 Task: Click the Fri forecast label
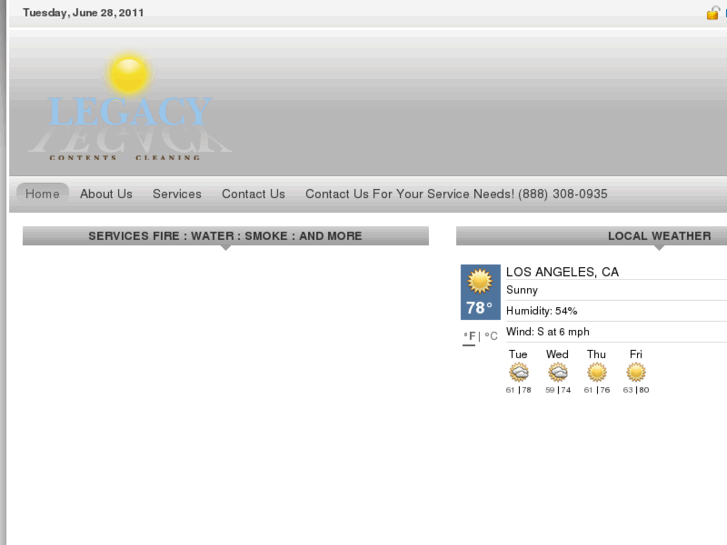point(636,354)
